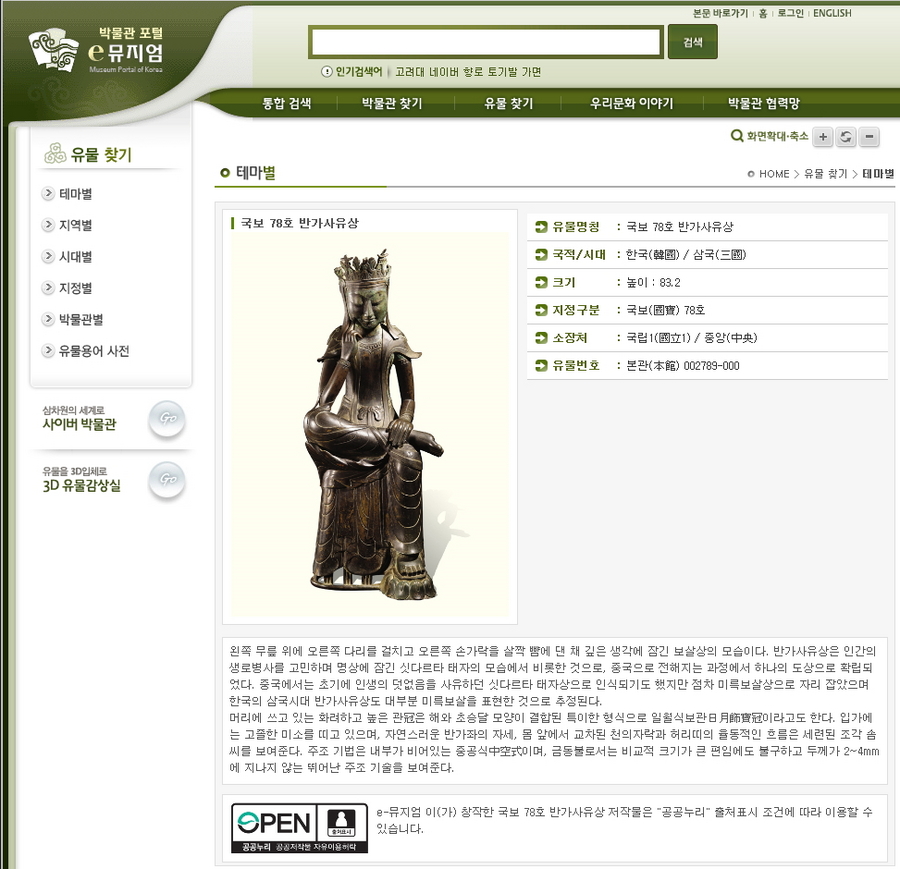Click the arrow bullet before 시대별
The width and height of the screenshot is (900, 869).
point(48,257)
